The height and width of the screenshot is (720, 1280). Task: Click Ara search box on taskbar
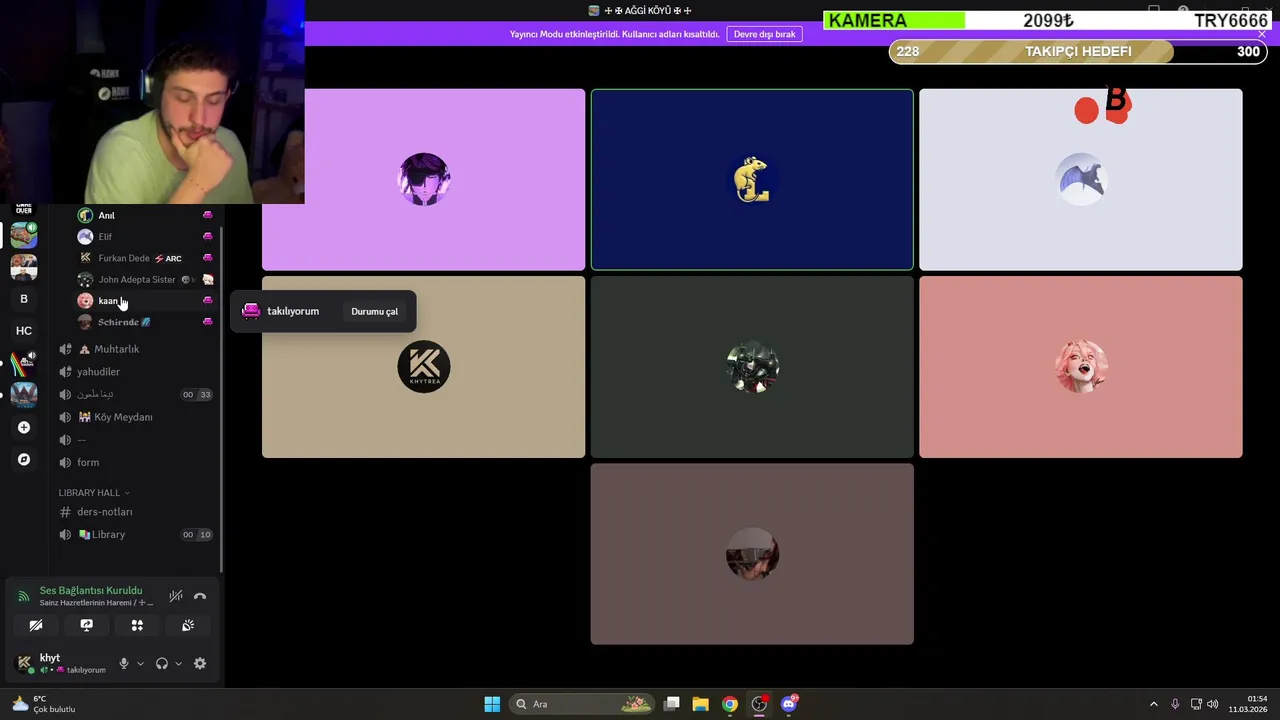pos(582,704)
